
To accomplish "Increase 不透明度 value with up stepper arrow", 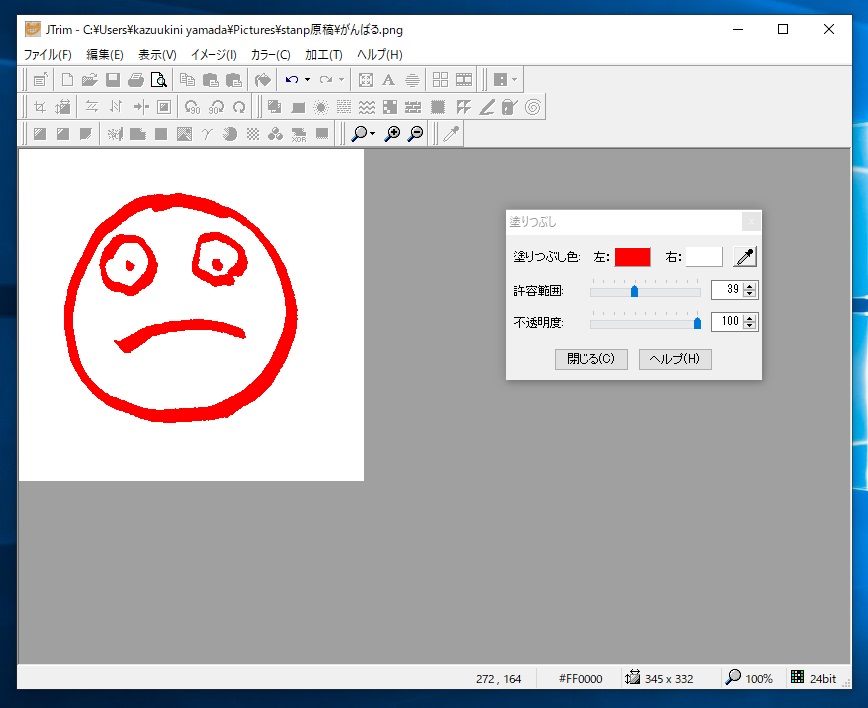I will (x=751, y=317).
